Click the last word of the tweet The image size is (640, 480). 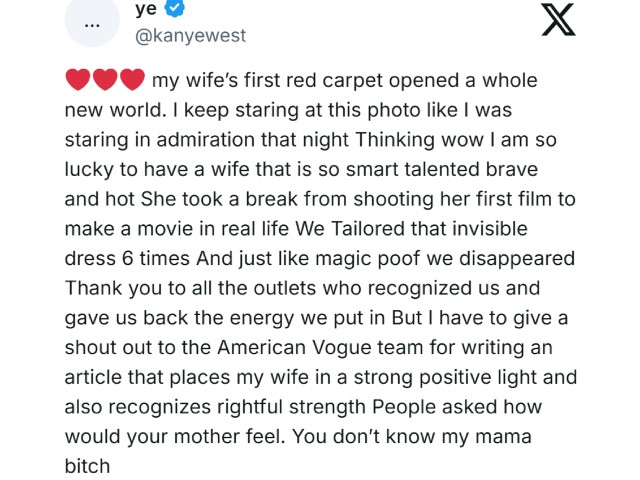87,466
